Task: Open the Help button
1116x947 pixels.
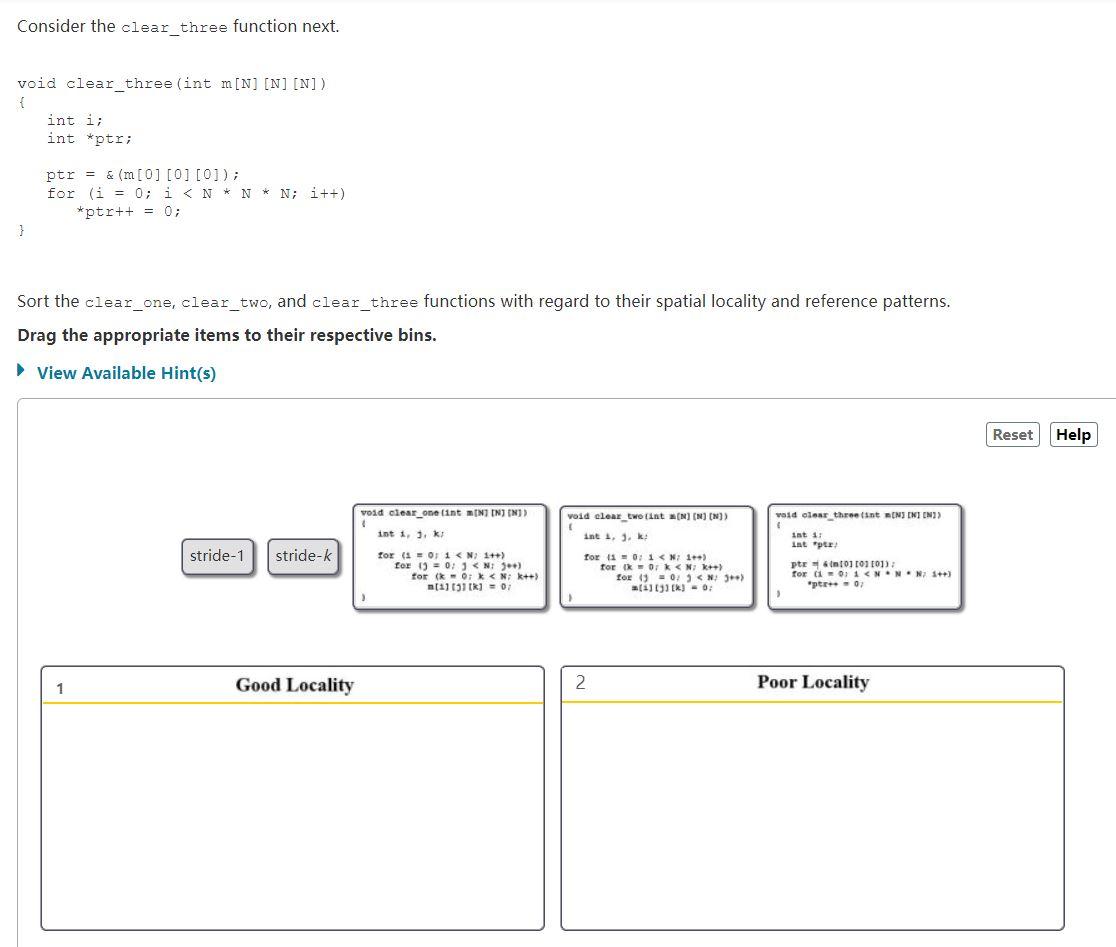Action: (x=1073, y=435)
